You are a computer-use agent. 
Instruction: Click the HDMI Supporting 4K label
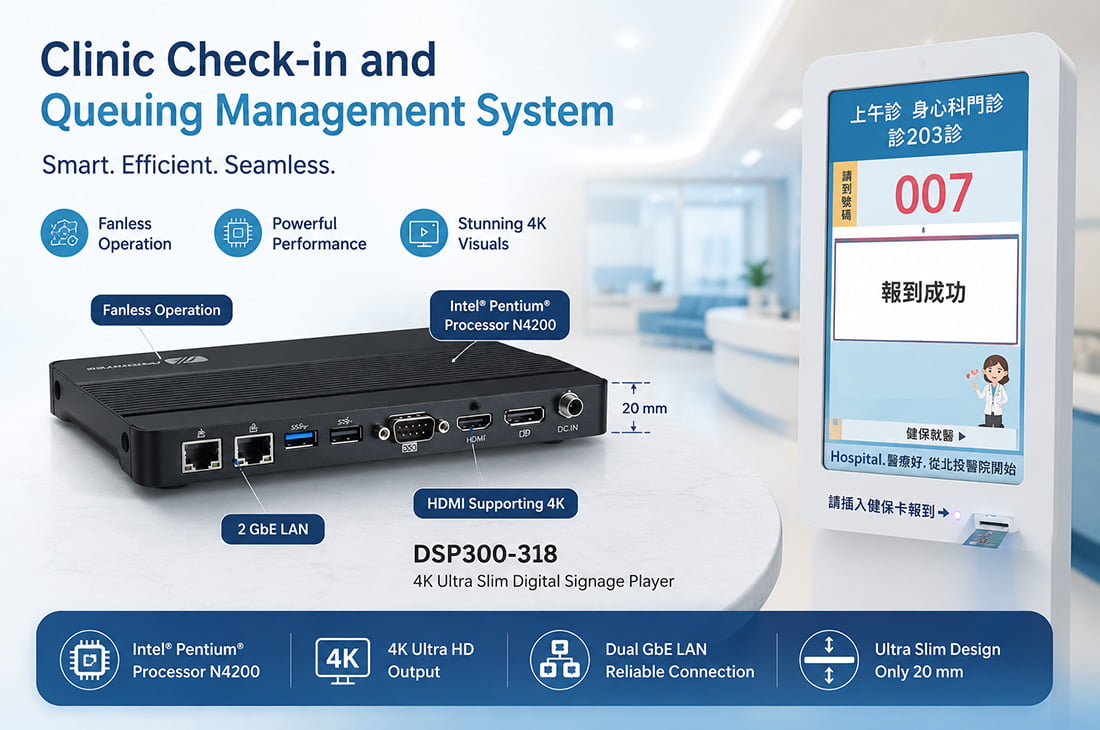[495, 503]
